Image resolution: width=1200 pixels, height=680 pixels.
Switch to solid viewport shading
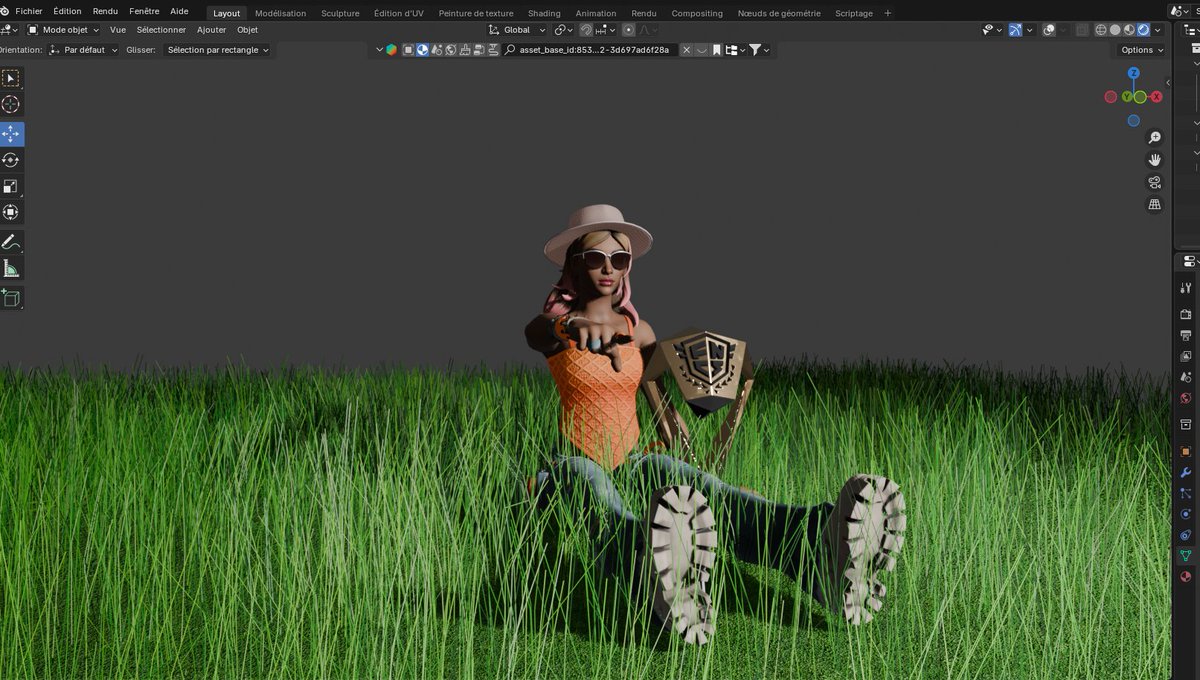tap(1115, 30)
